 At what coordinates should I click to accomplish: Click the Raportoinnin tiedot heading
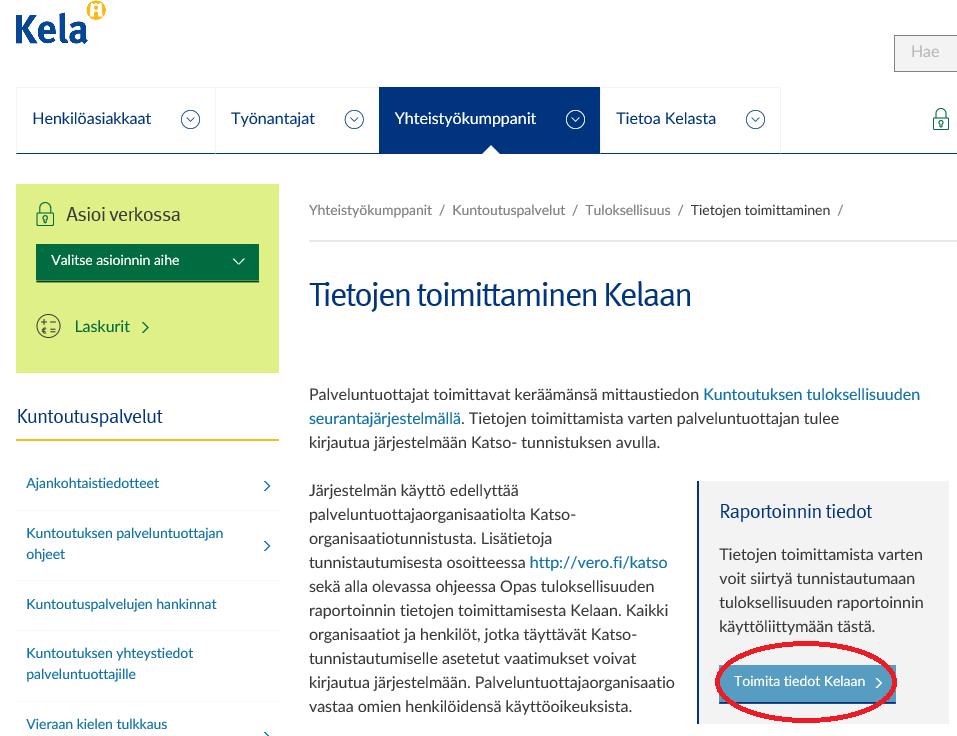pos(795,511)
